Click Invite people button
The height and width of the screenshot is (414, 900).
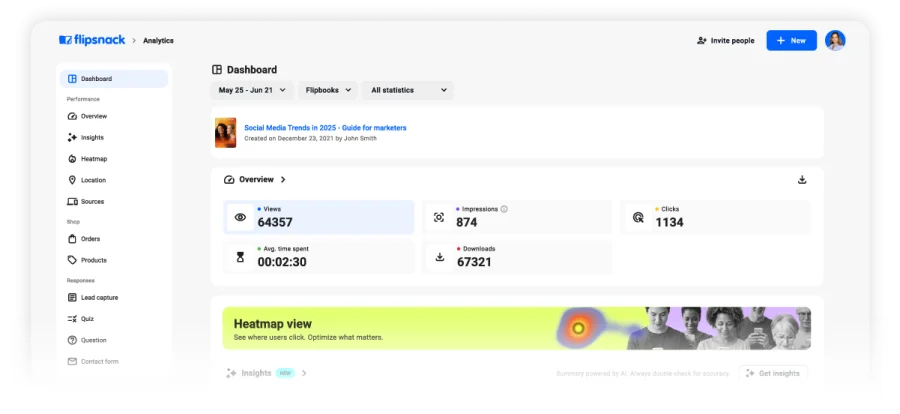point(726,41)
